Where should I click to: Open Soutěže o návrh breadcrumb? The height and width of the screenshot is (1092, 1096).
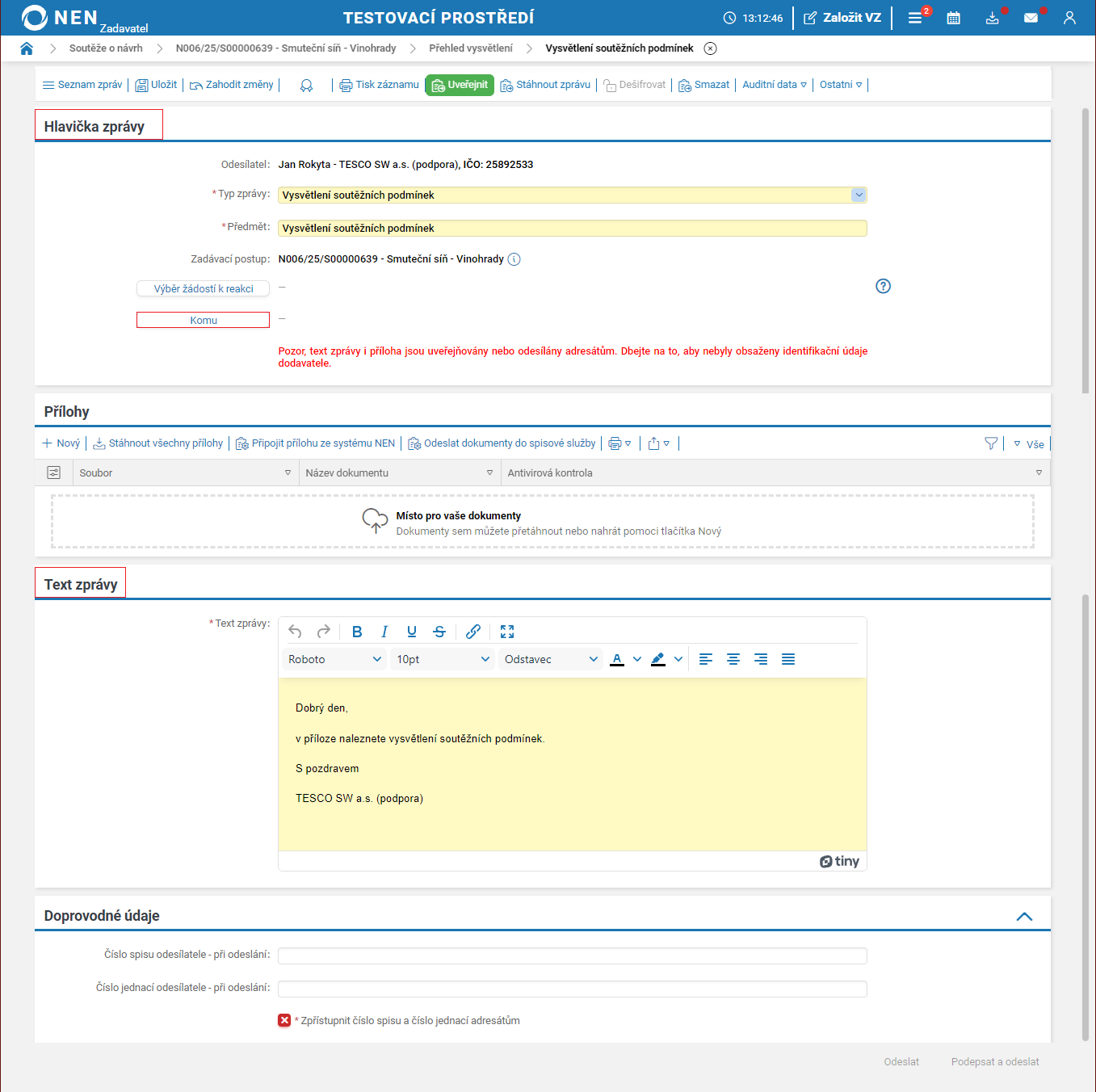click(106, 48)
